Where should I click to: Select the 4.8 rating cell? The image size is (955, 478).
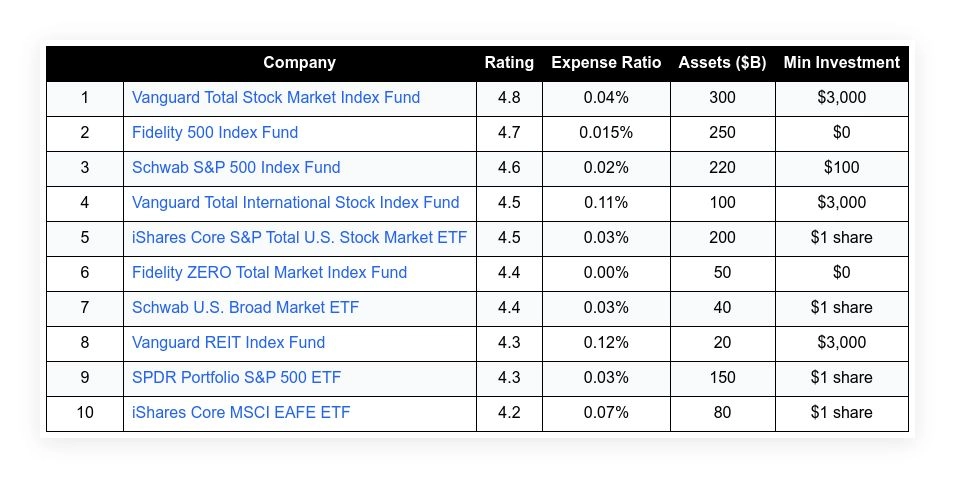click(x=509, y=98)
